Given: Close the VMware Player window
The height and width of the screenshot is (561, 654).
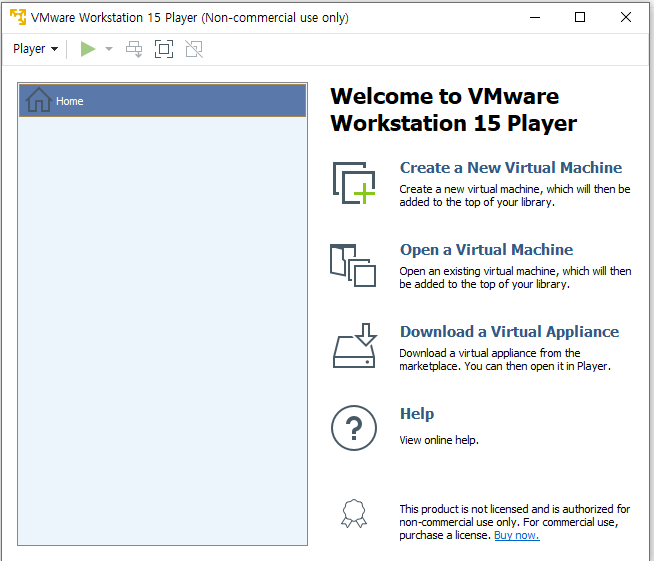Looking at the screenshot, I should tap(626, 17).
